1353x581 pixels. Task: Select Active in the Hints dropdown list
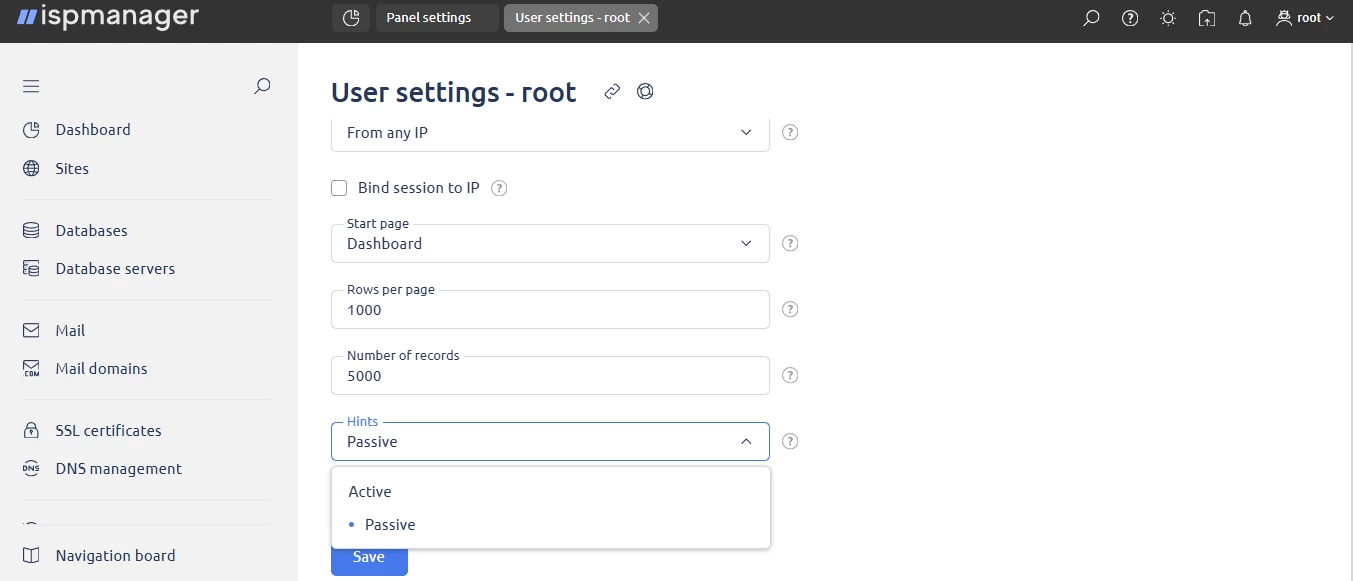[369, 491]
